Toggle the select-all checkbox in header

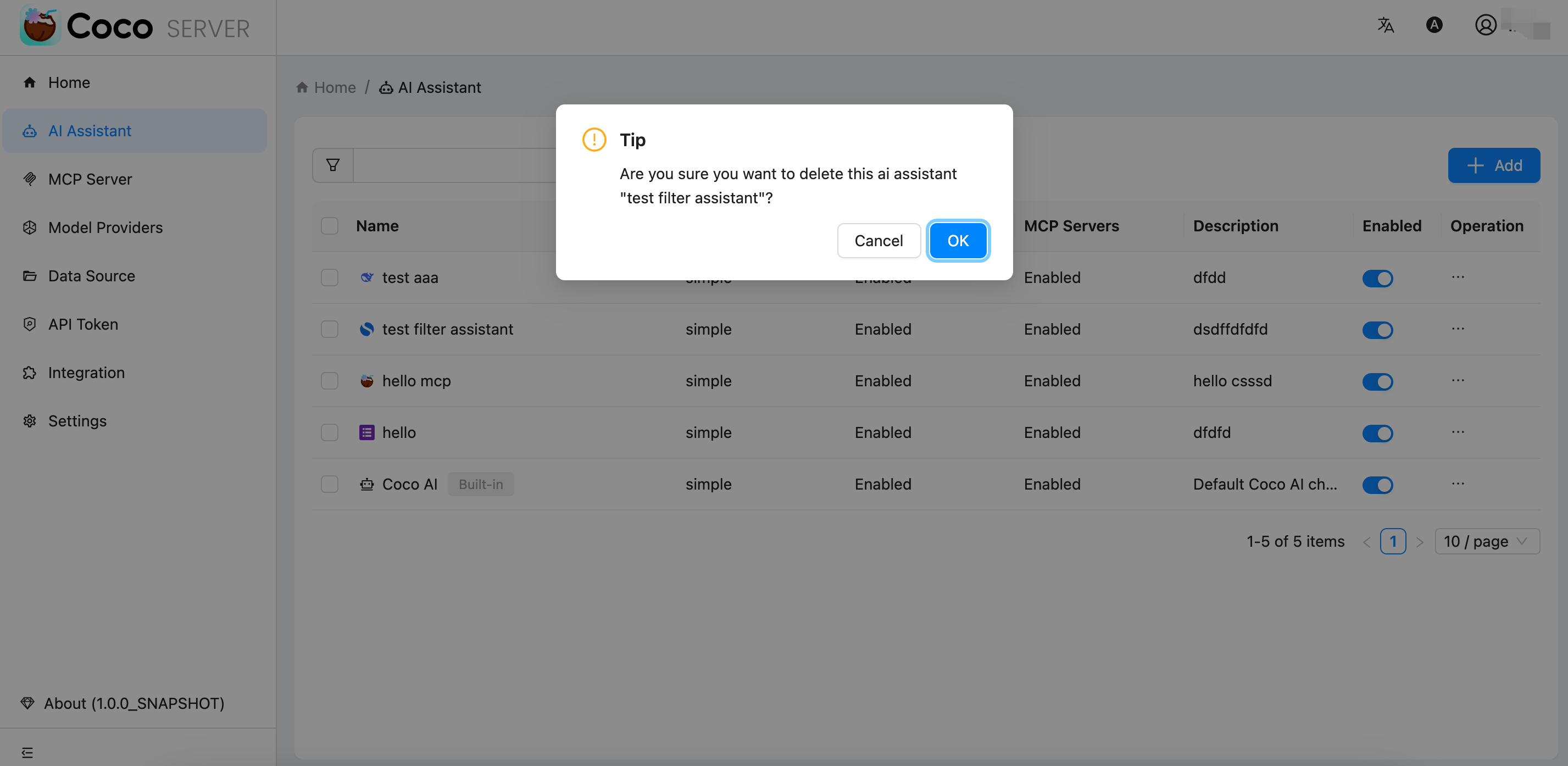(329, 226)
